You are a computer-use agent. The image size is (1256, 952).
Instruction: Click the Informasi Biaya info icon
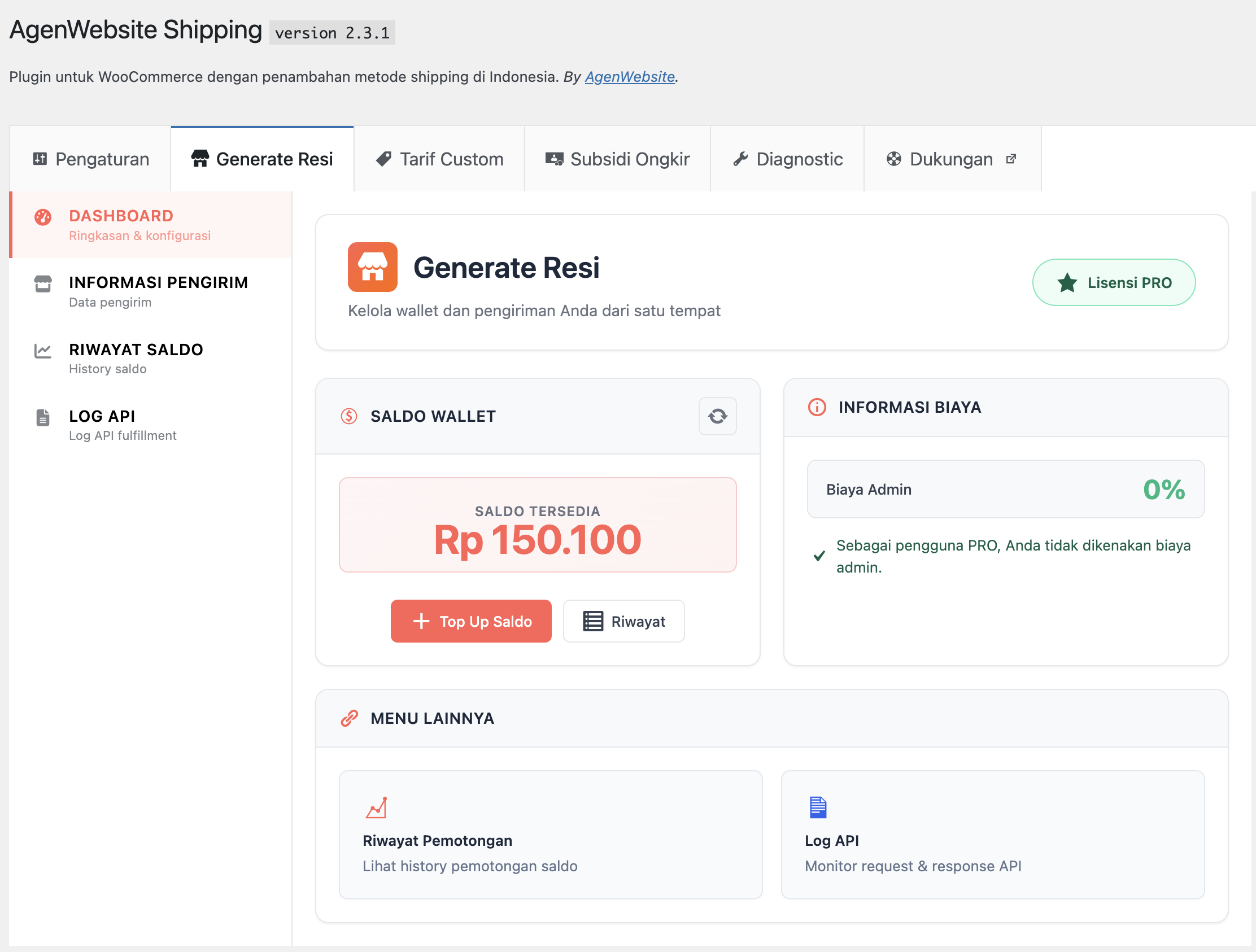817,407
